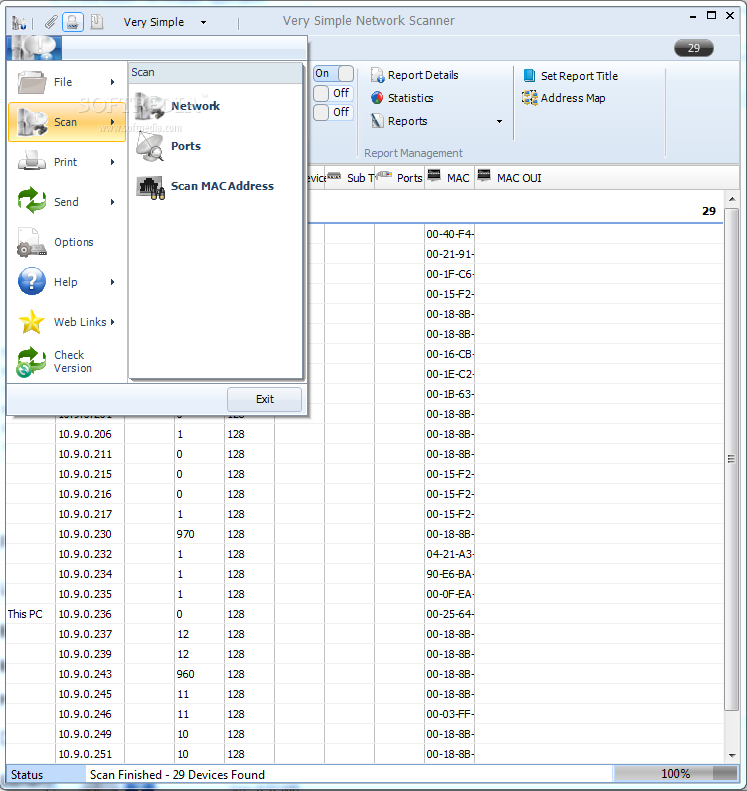Click the scrollbar up arrow
Image resolution: width=747 pixels, height=791 pixels.
coord(731,199)
